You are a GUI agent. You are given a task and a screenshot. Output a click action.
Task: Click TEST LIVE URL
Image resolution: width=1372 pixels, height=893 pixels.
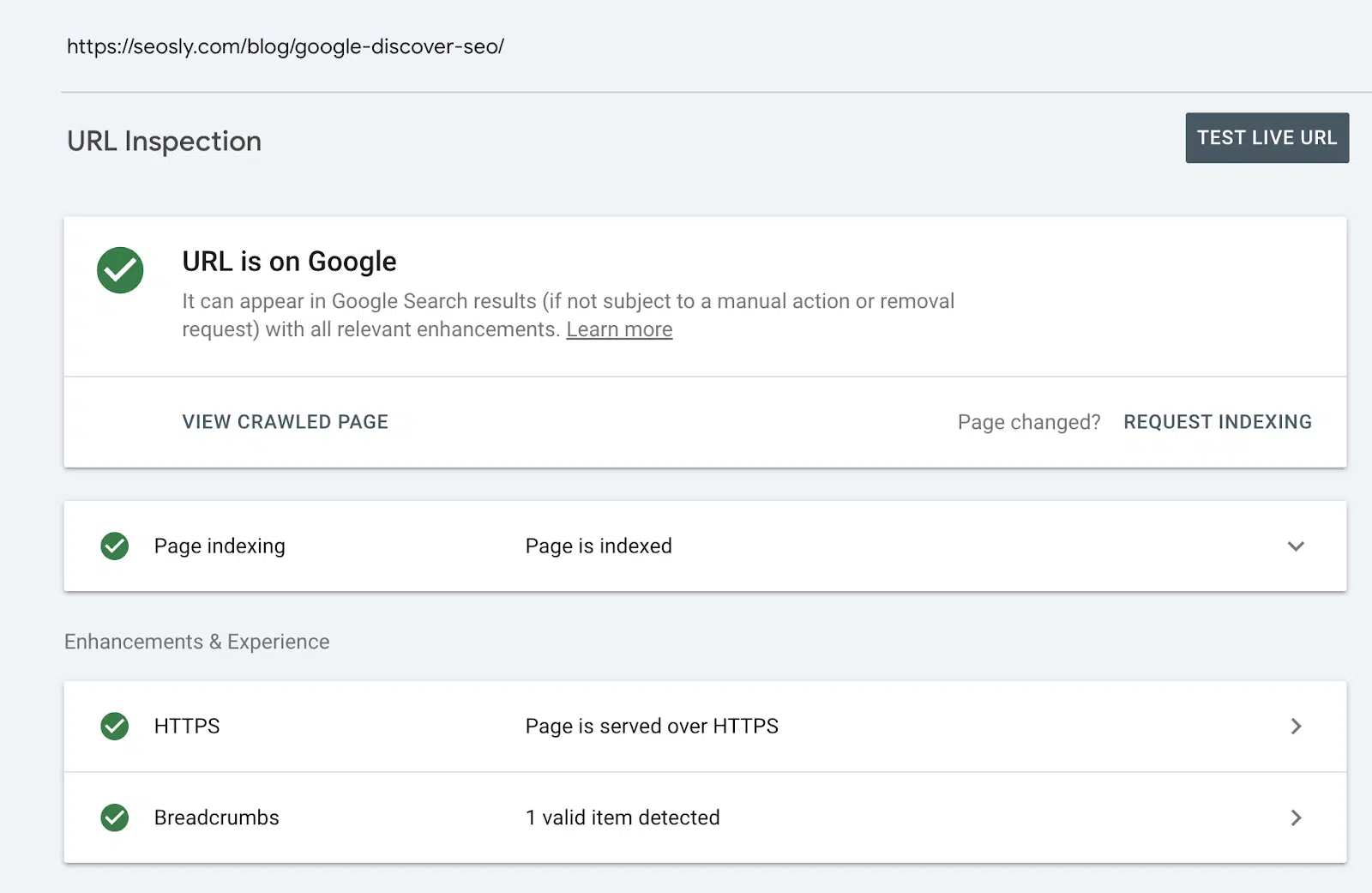coord(1267,137)
